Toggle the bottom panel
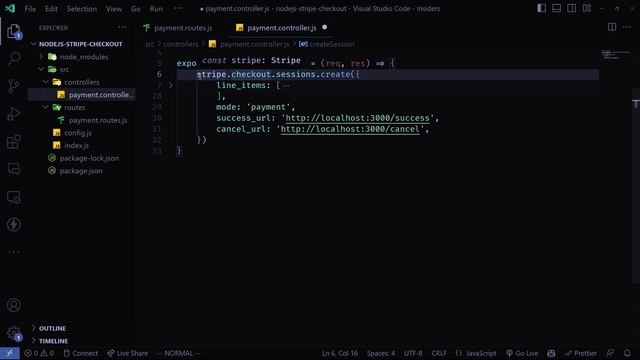This screenshot has width=640, height=360. click(556, 8)
